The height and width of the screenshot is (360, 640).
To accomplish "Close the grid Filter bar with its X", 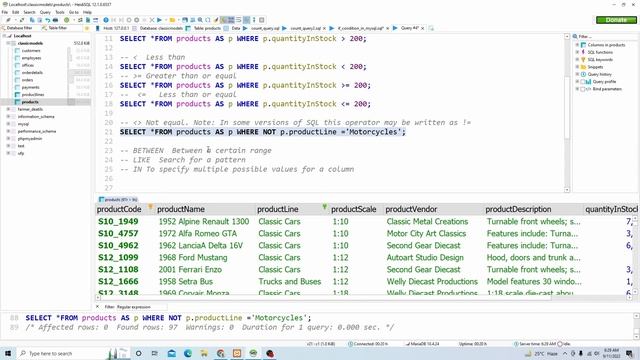I will coord(98,307).
